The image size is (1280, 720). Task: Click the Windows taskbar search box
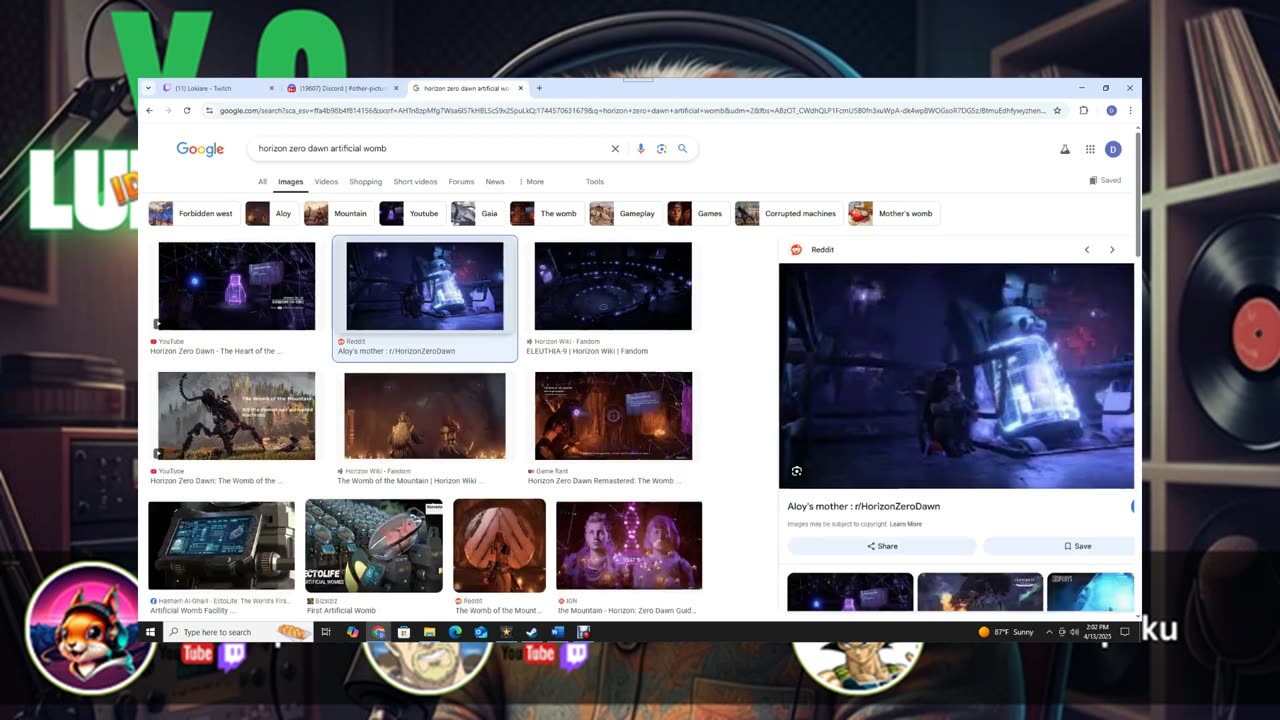pyautogui.click(x=238, y=632)
